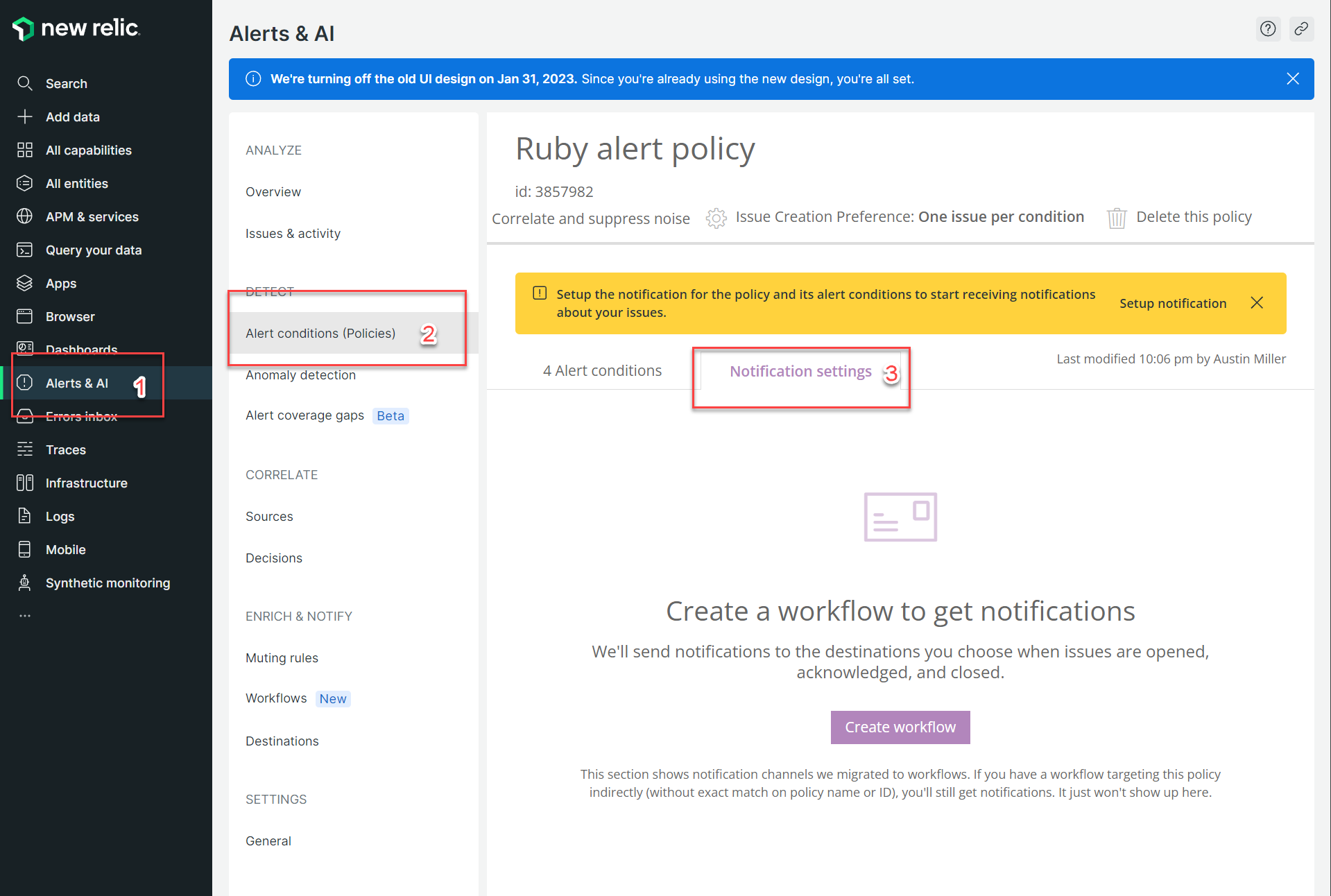Screen dimensions: 1331x896
Task: Switch to the 4 Alert conditions tab
Action: 602,371
